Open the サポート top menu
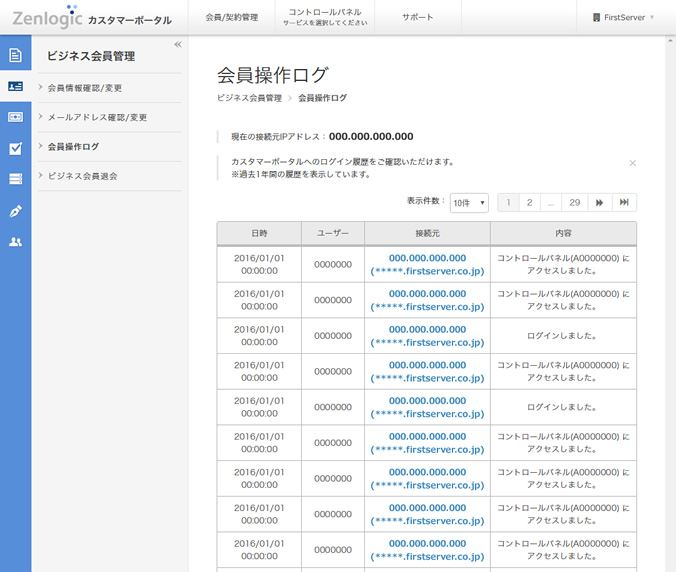The height and width of the screenshot is (572, 676). pos(418,18)
